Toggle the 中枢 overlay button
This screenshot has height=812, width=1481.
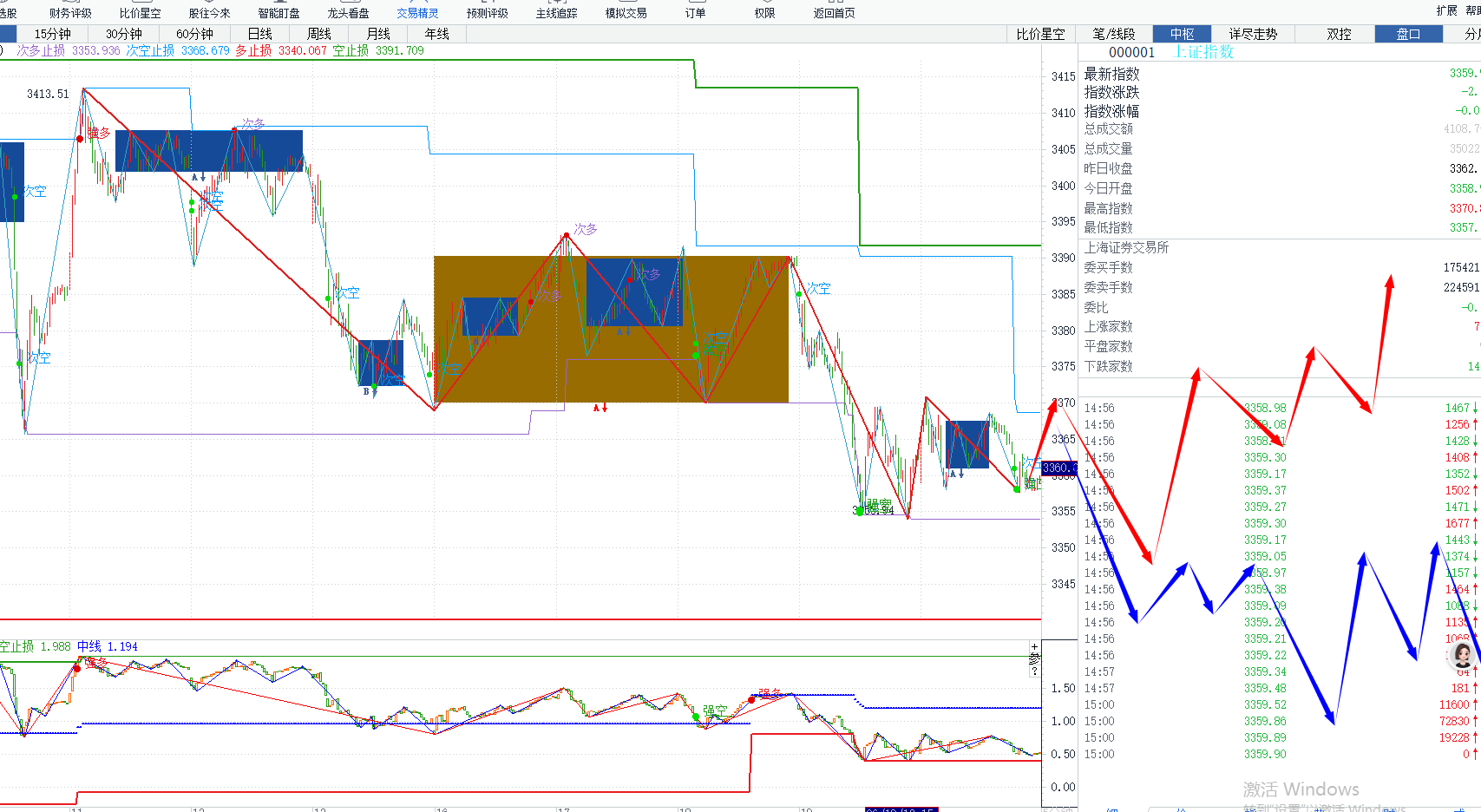[x=1182, y=34]
